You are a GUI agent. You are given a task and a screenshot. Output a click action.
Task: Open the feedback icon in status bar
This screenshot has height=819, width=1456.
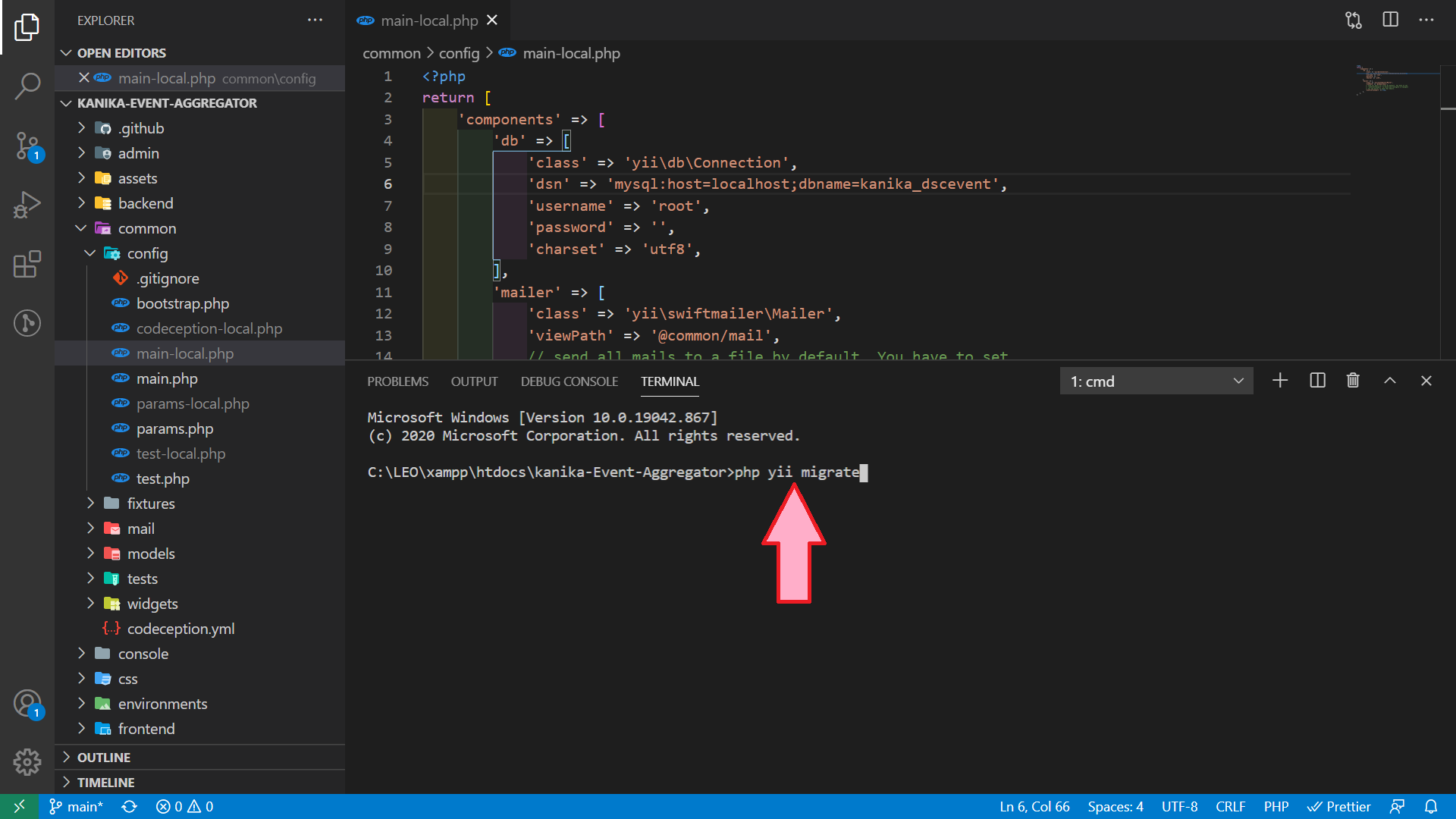(x=1397, y=807)
